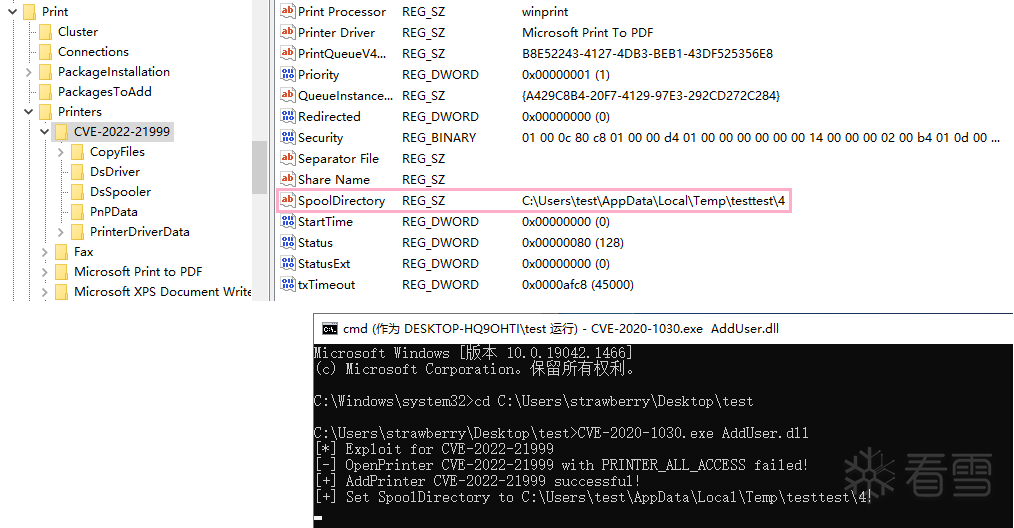The width and height of the screenshot is (1014, 528).
Task: Select the DsSpooler folder icon
Action: point(78,192)
